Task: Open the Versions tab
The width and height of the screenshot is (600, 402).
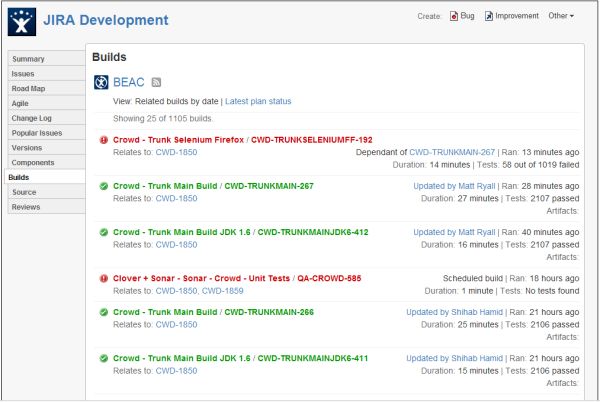Action: pos(46,148)
